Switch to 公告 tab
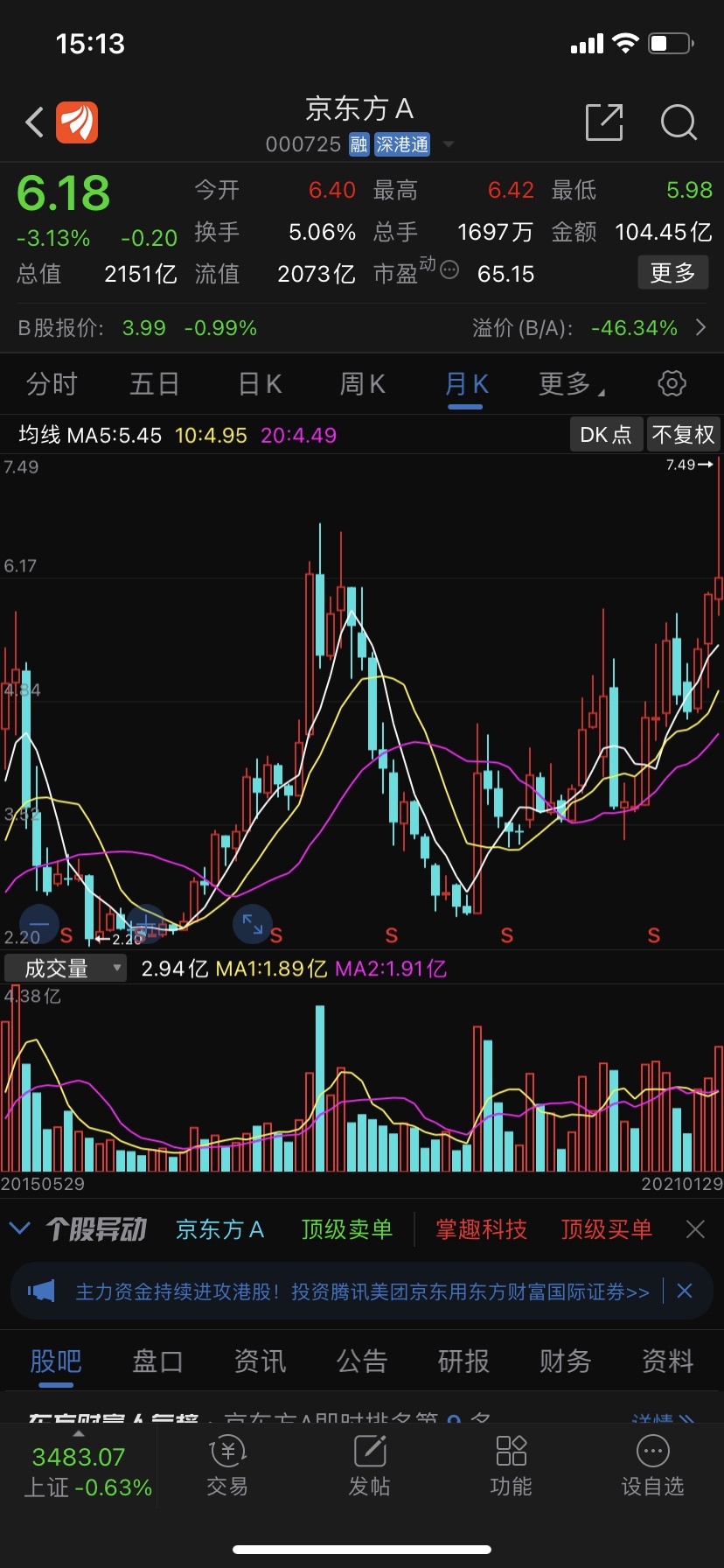The width and height of the screenshot is (724, 1568). (362, 1361)
